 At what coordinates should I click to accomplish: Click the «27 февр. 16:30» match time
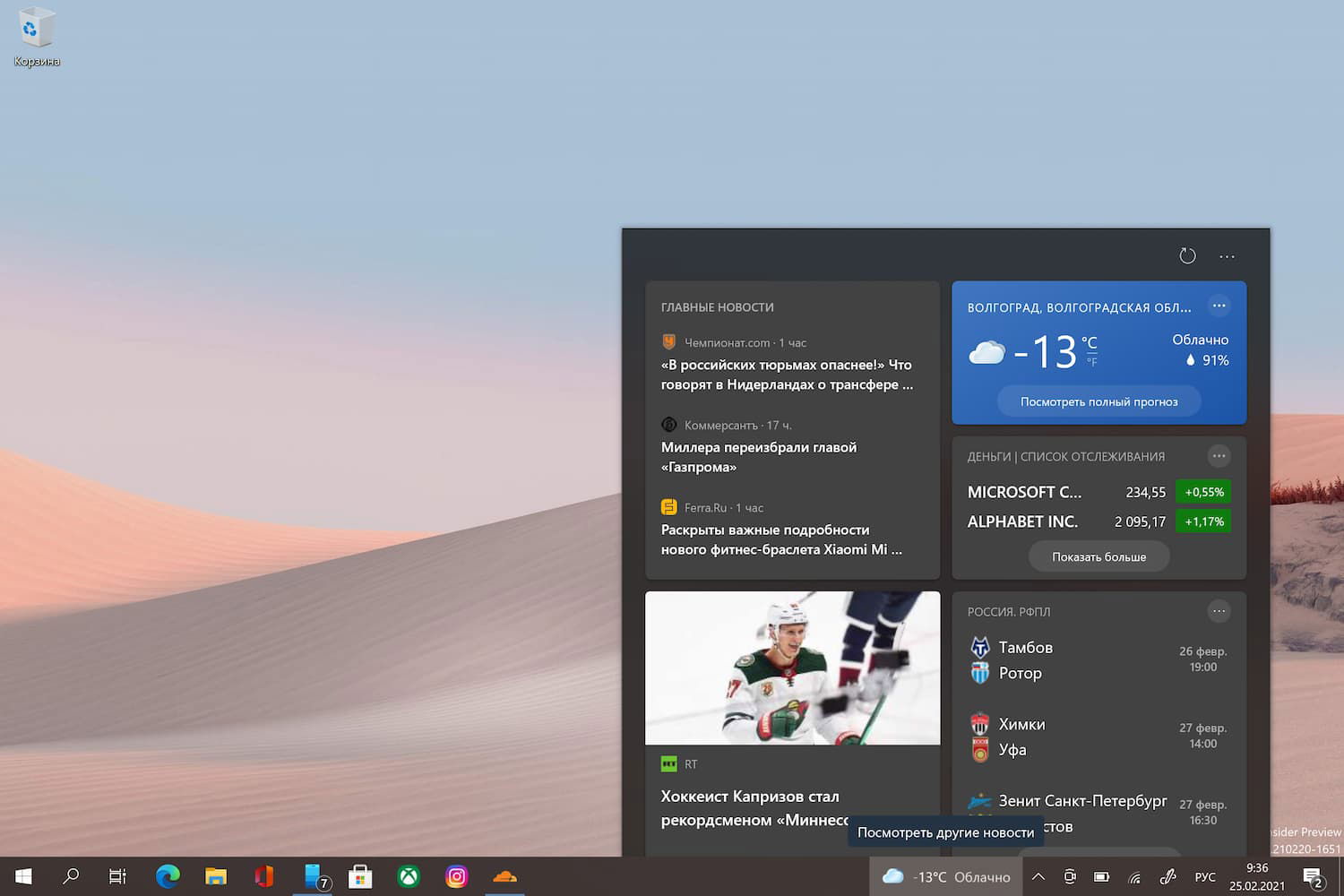[1202, 813]
